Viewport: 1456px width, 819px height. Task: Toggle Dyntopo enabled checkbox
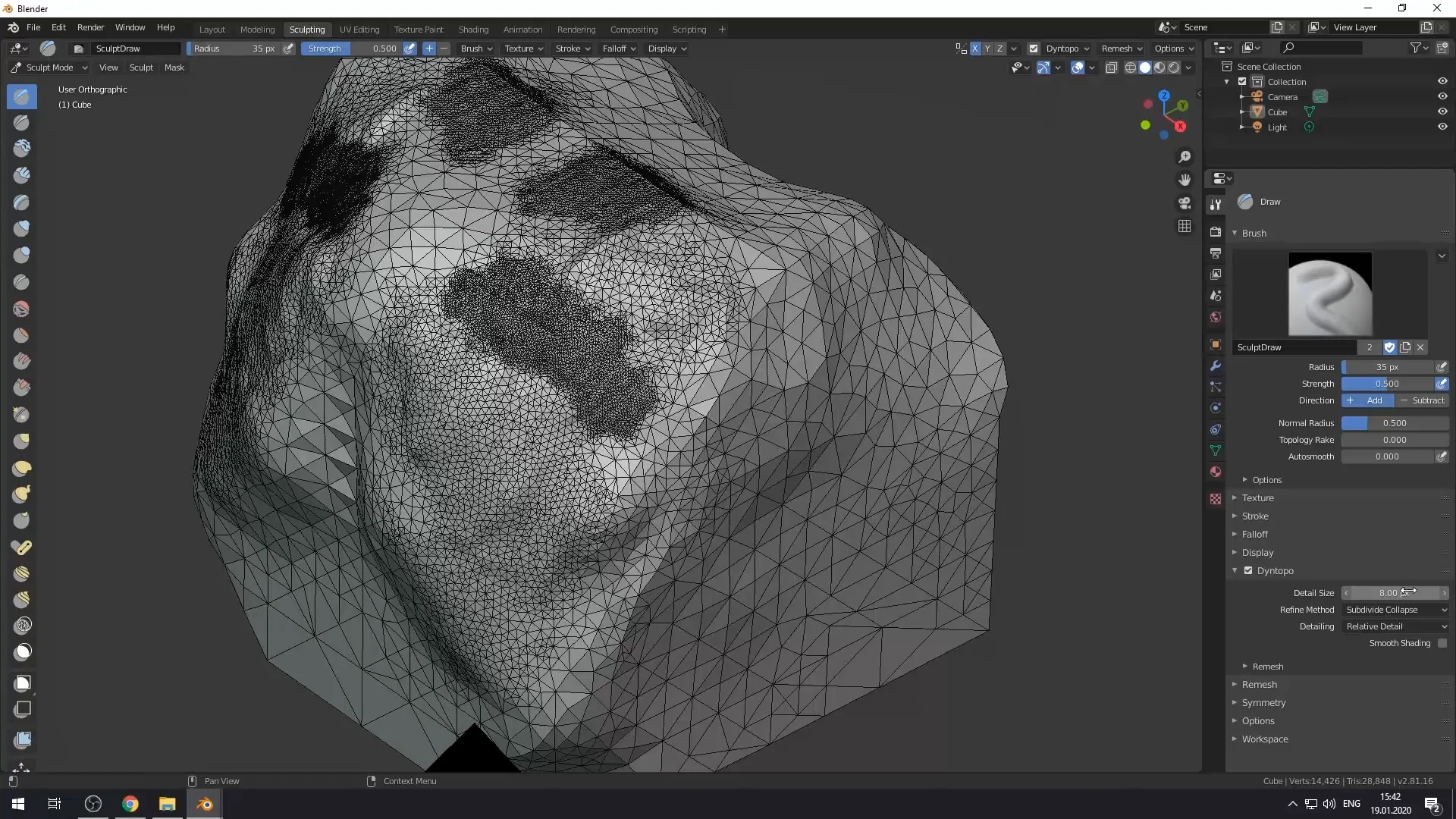pyautogui.click(x=1248, y=570)
